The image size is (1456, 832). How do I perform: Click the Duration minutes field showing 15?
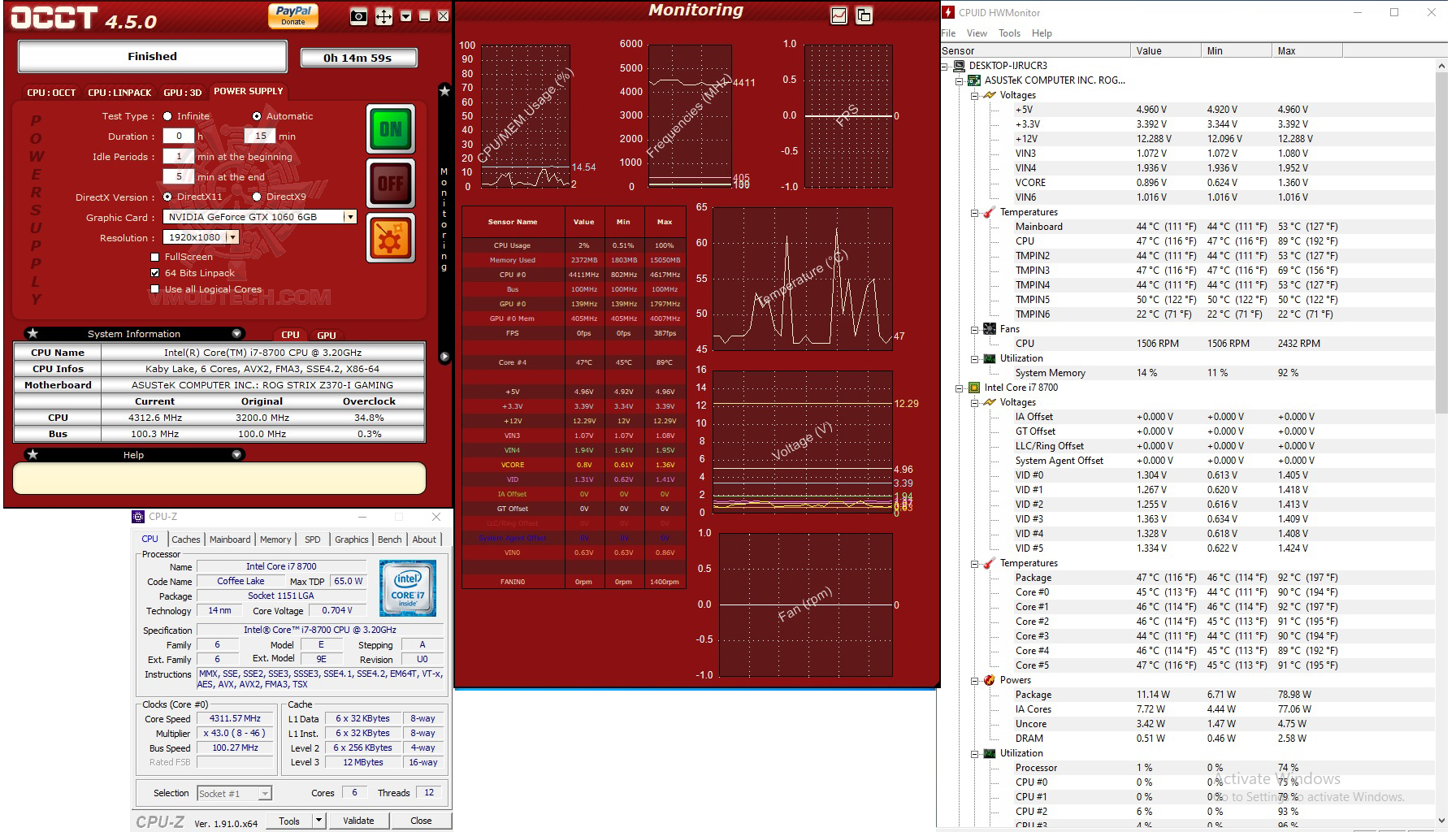pyautogui.click(x=260, y=136)
